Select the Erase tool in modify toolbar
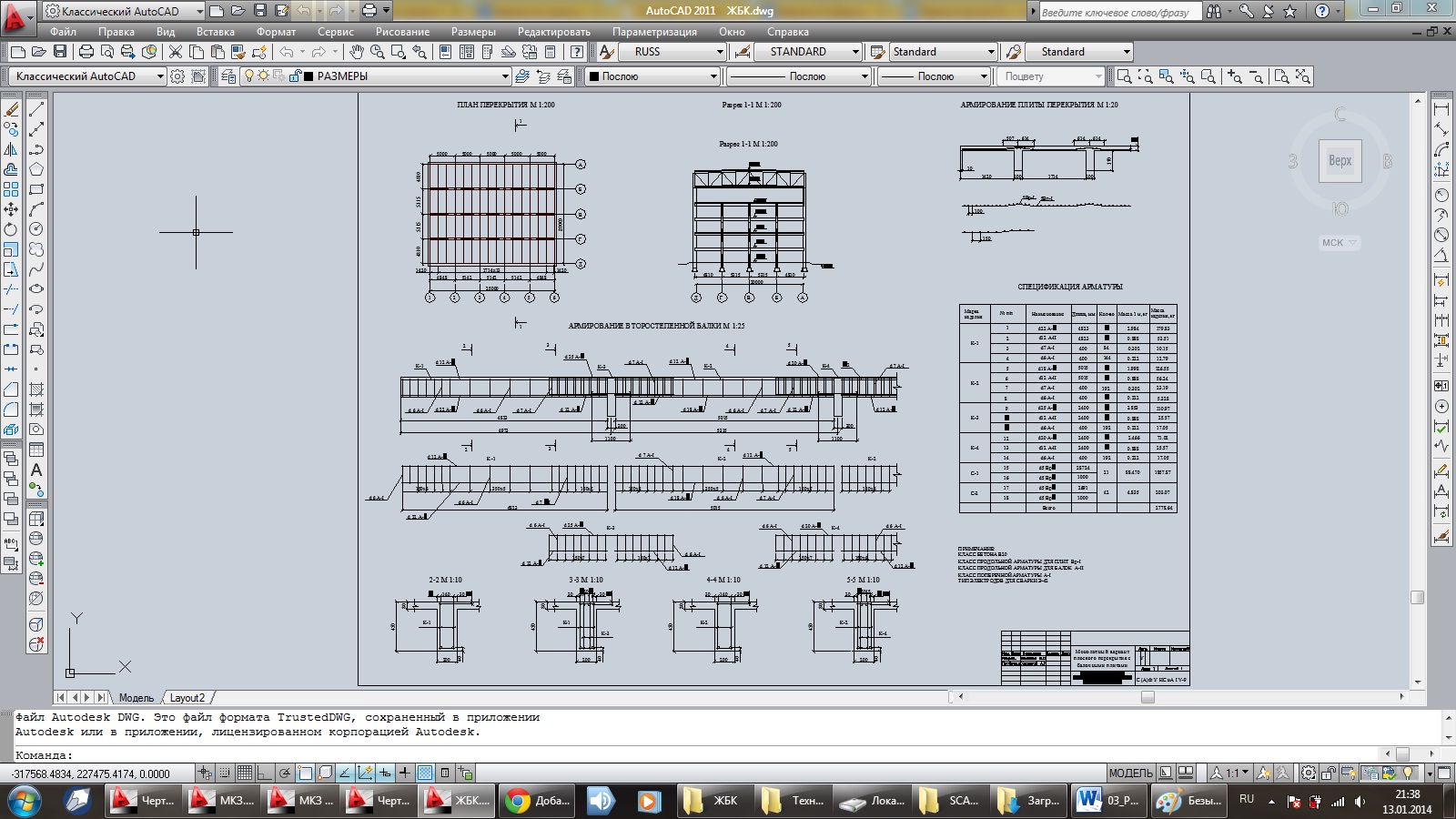The image size is (1456, 819). [x=11, y=109]
